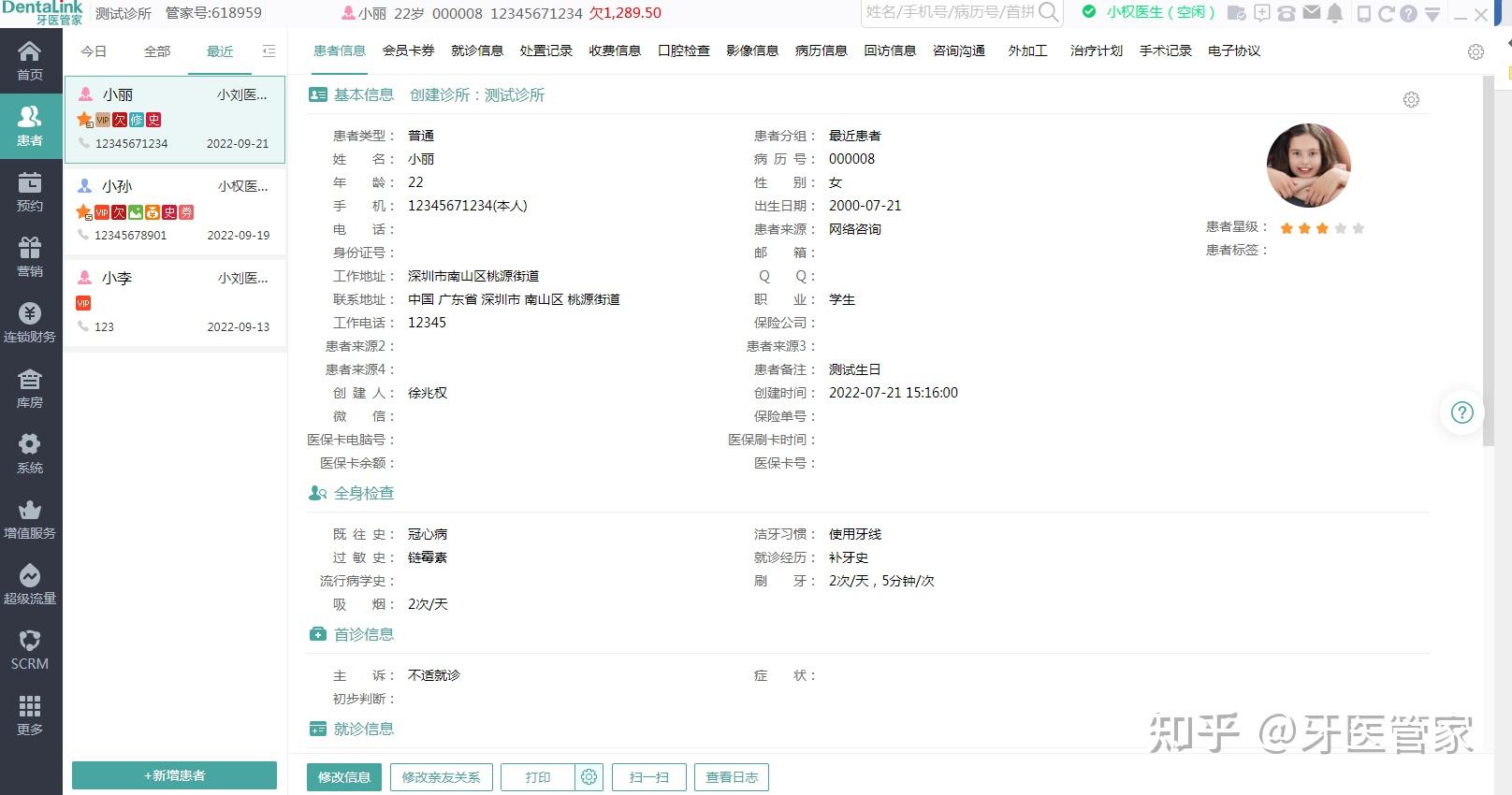This screenshot has width=1512, height=795.
Task: Click the folder icon in top toolbar
Action: coord(1236,13)
